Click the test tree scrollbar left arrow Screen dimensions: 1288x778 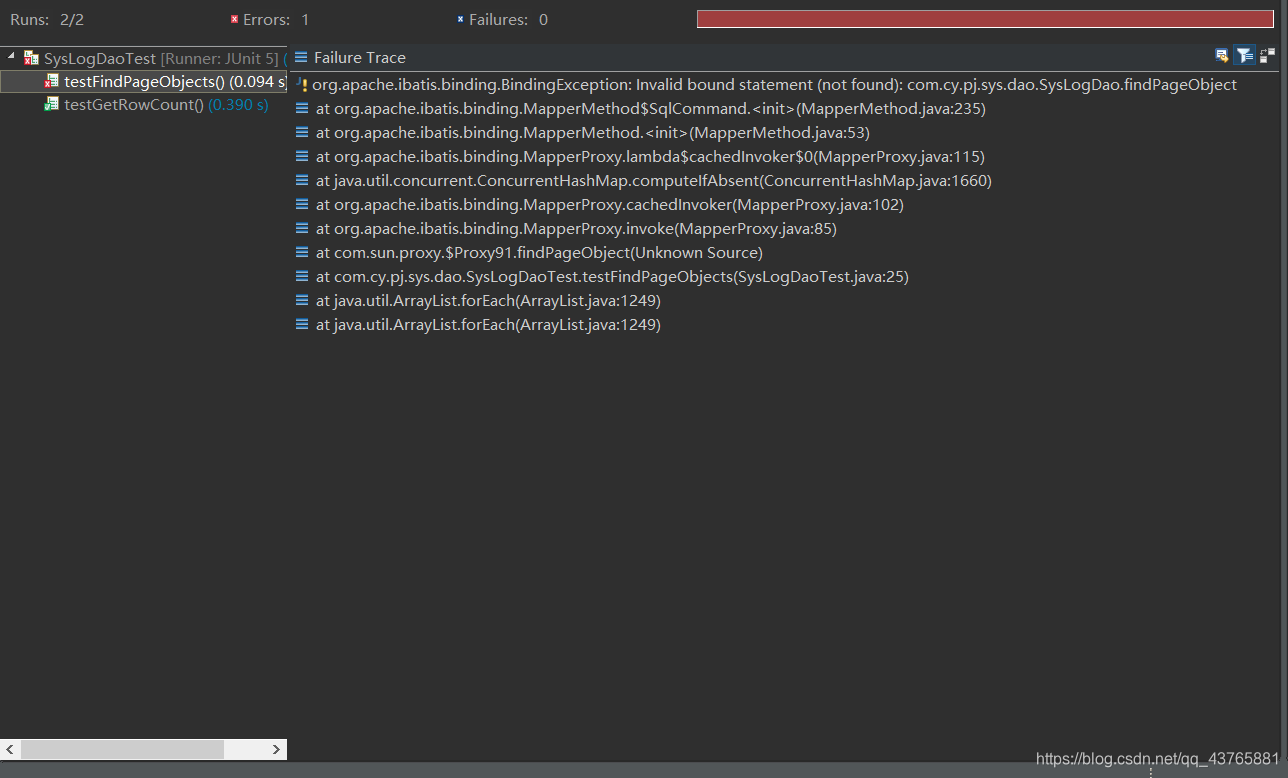(x=11, y=749)
